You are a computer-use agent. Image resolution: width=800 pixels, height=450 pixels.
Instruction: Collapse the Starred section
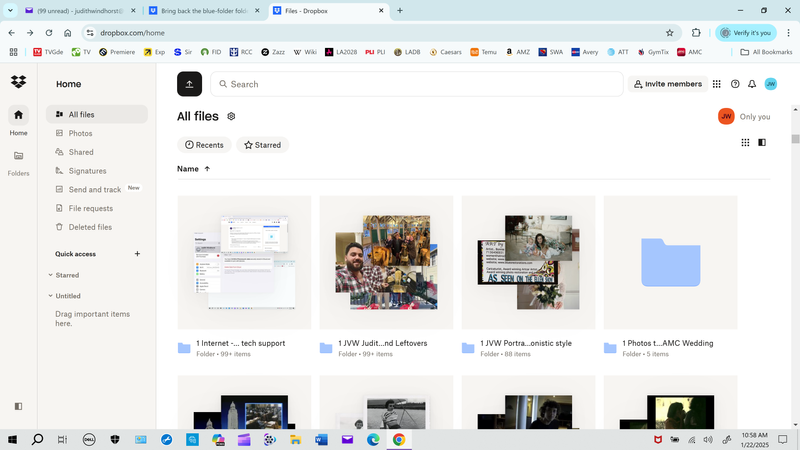pos(51,275)
